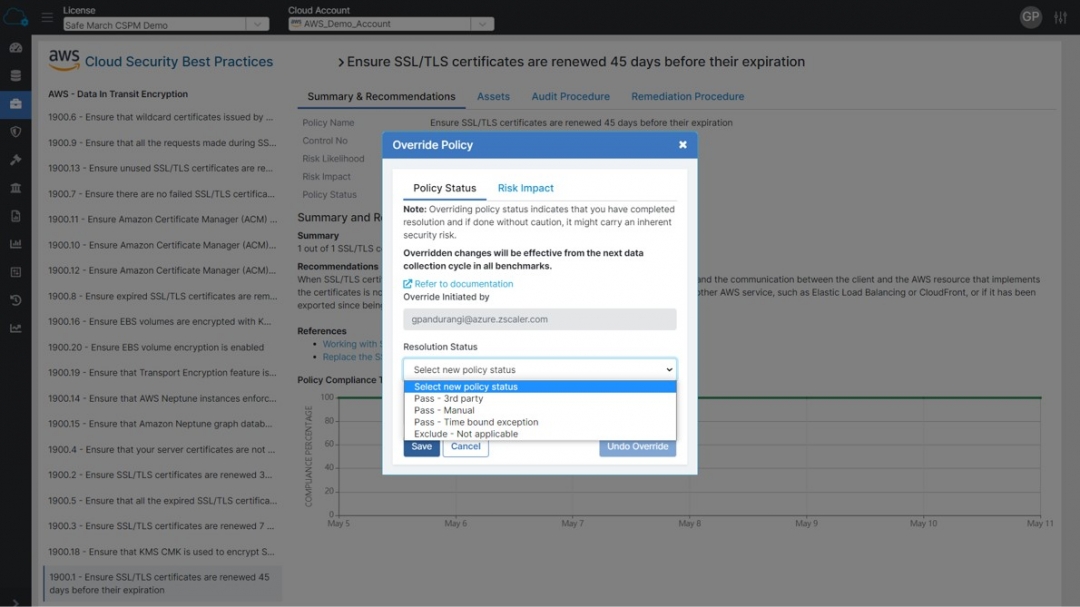Switch to the Risk Impact tab
Image resolution: width=1080 pixels, height=607 pixels.
pos(525,188)
